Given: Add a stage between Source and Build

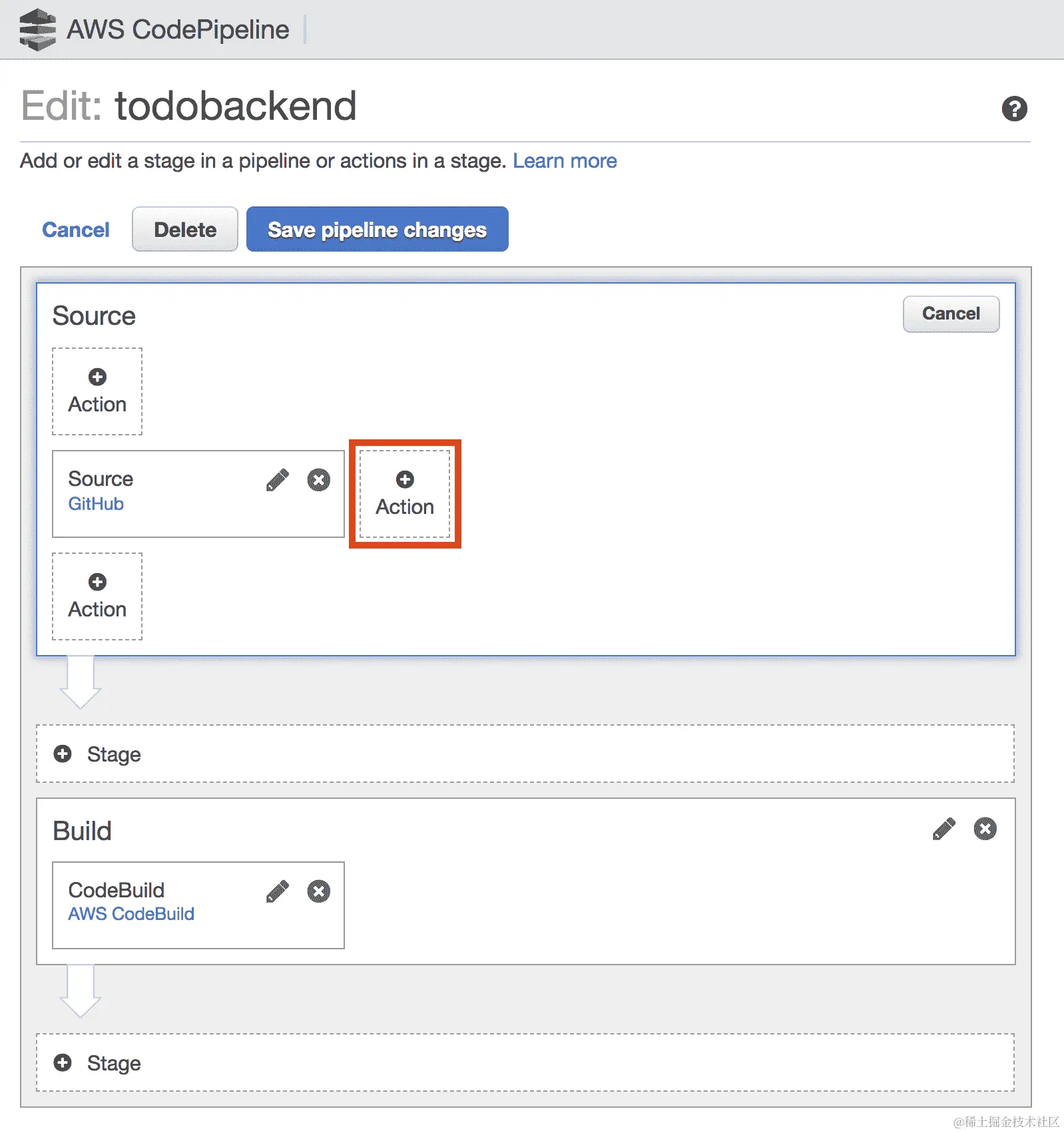Looking at the screenshot, I should (x=525, y=754).
